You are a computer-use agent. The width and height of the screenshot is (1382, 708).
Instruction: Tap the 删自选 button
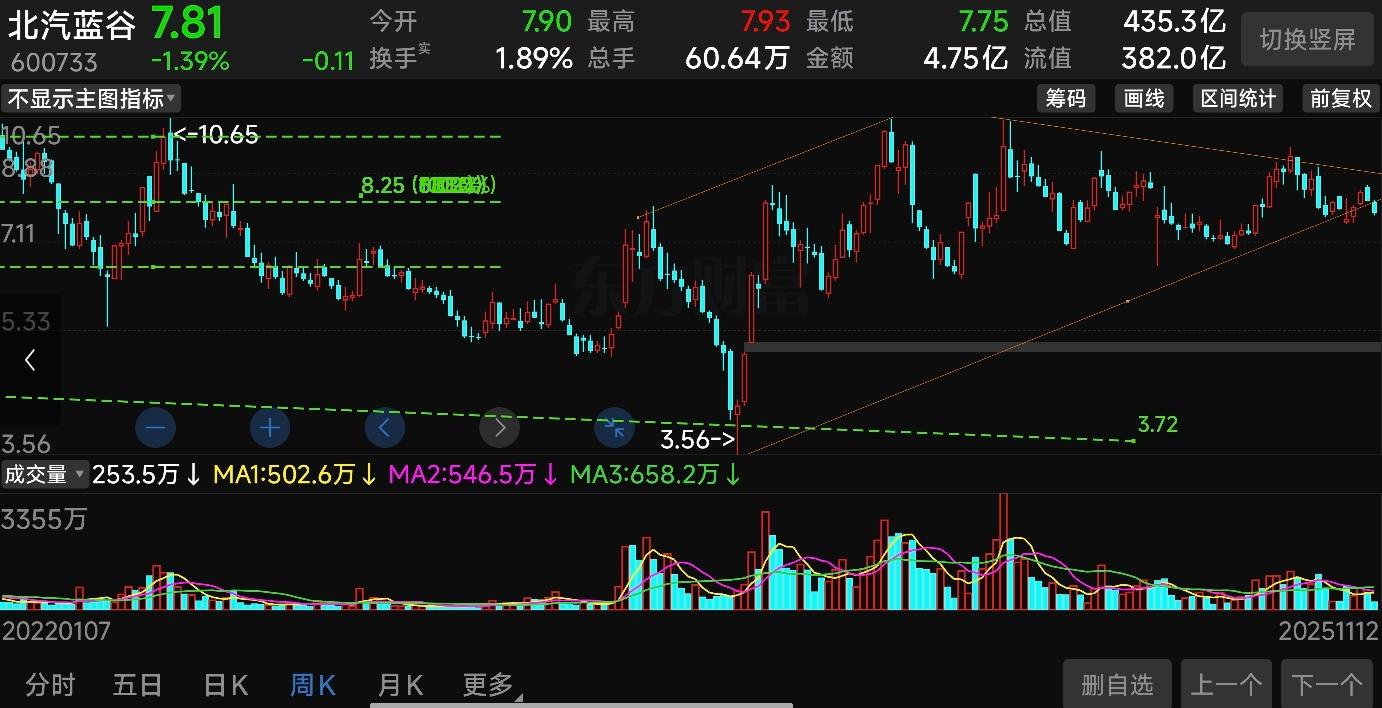click(x=1117, y=684)
